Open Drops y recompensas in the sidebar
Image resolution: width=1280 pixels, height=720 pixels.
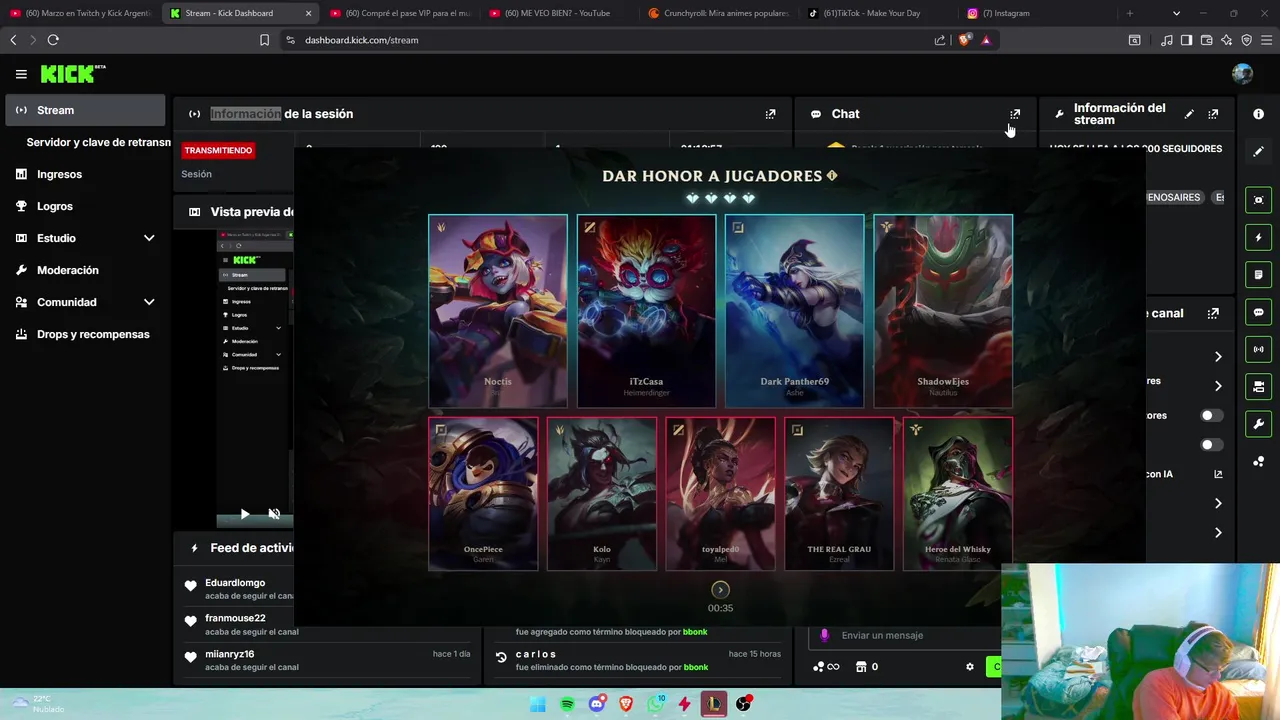point(85,334)
